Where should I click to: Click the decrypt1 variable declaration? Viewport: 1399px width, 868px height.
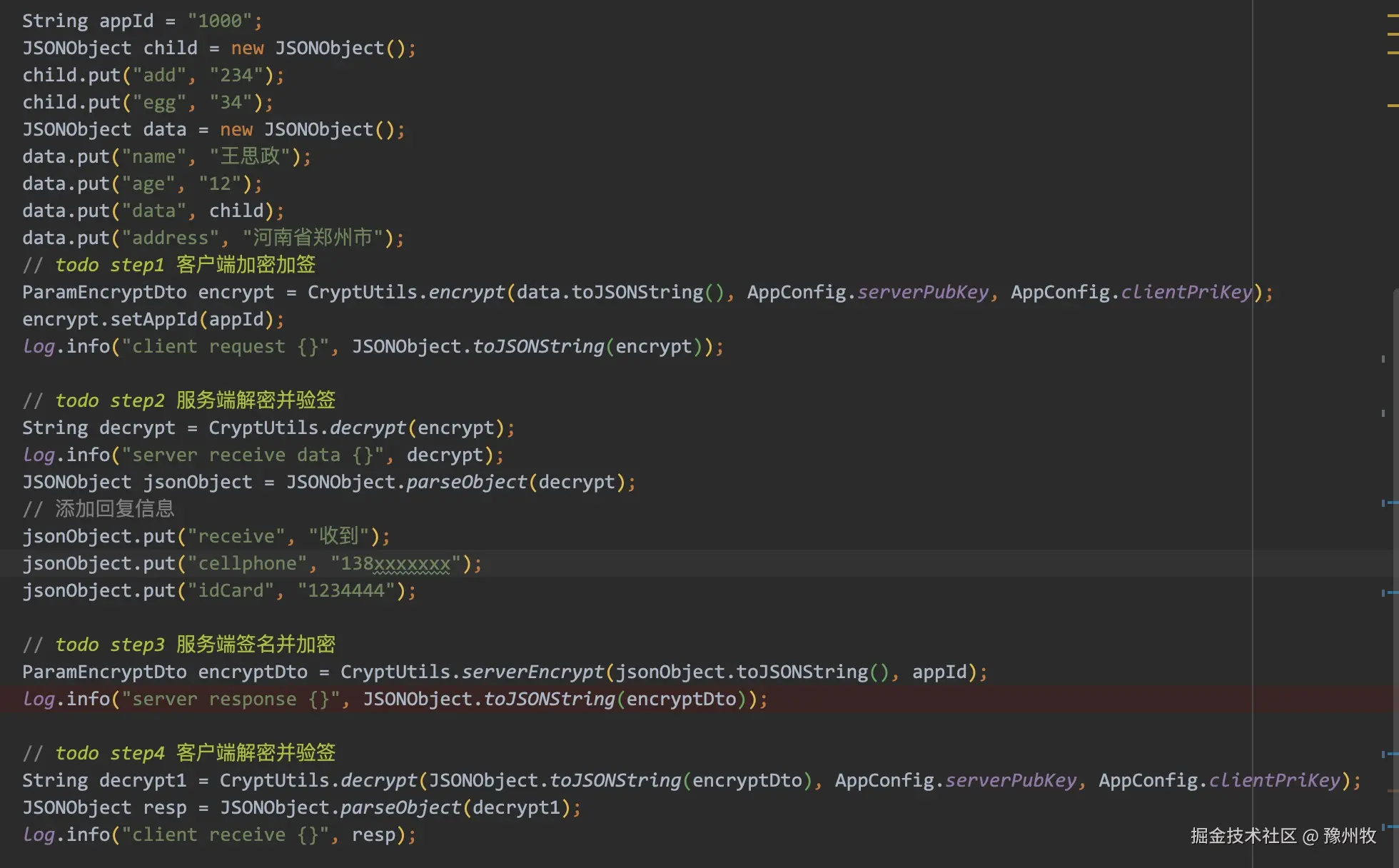(143, 780)
